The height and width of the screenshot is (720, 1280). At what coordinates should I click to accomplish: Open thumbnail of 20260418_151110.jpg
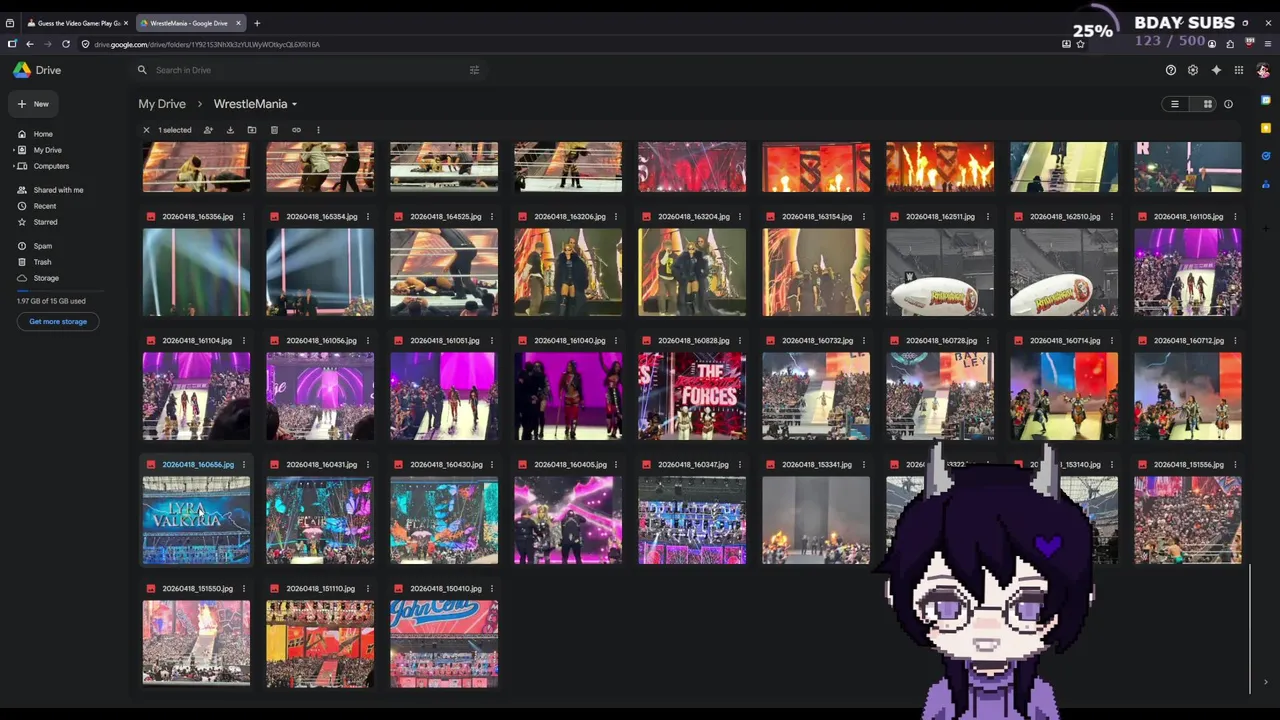point(320,644)
